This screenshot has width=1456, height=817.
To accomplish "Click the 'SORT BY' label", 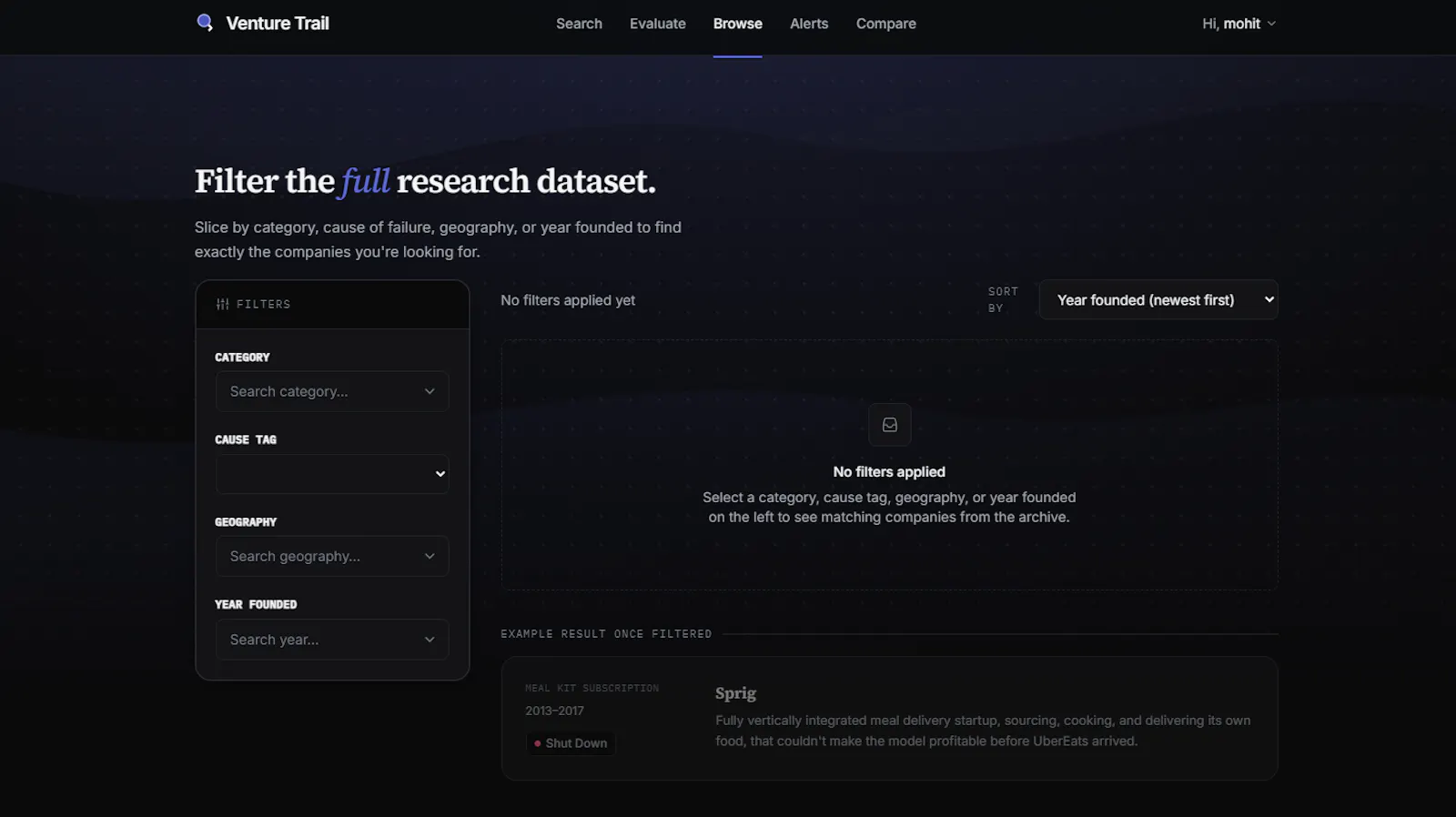I will 1003,299.
